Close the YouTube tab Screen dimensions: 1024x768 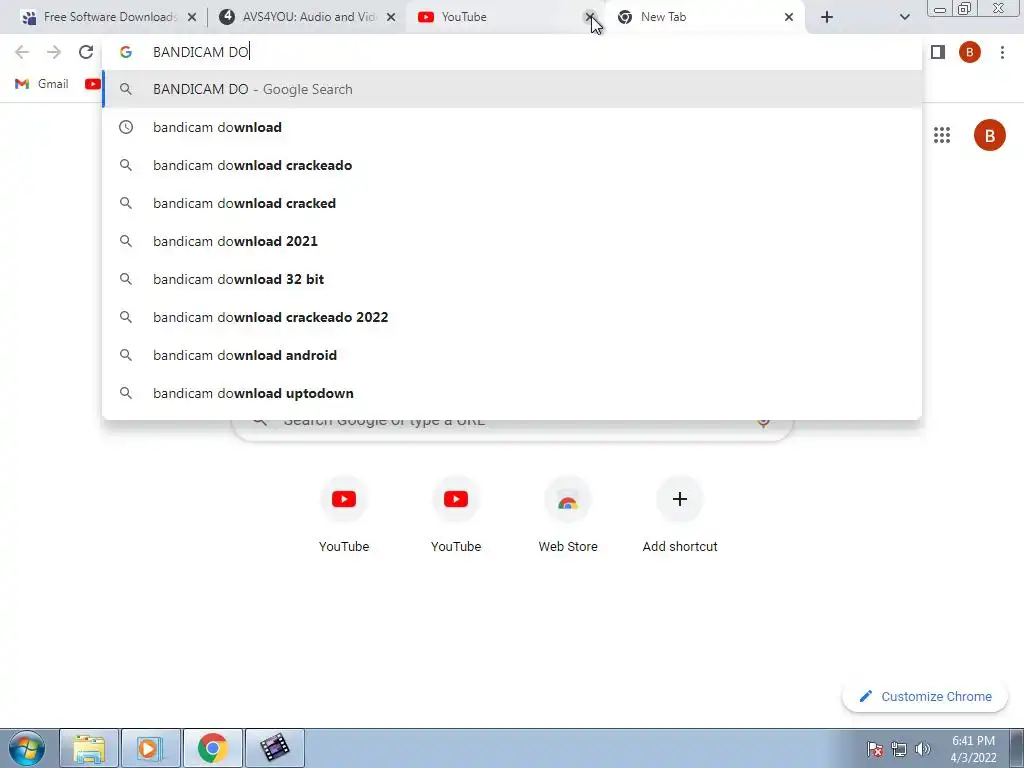click(589, 17)
